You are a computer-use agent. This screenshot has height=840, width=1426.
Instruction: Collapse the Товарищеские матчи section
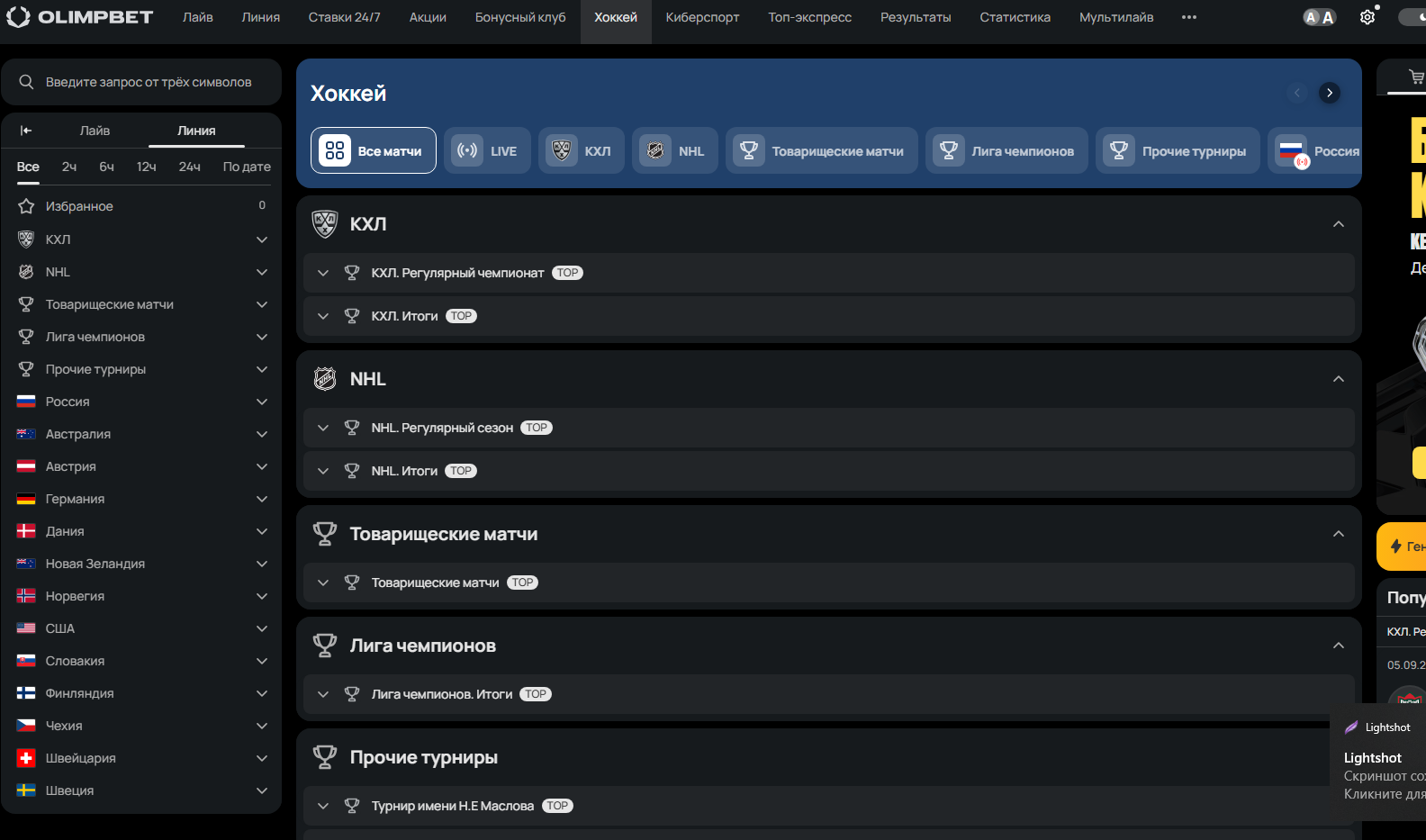(1339, 534)
